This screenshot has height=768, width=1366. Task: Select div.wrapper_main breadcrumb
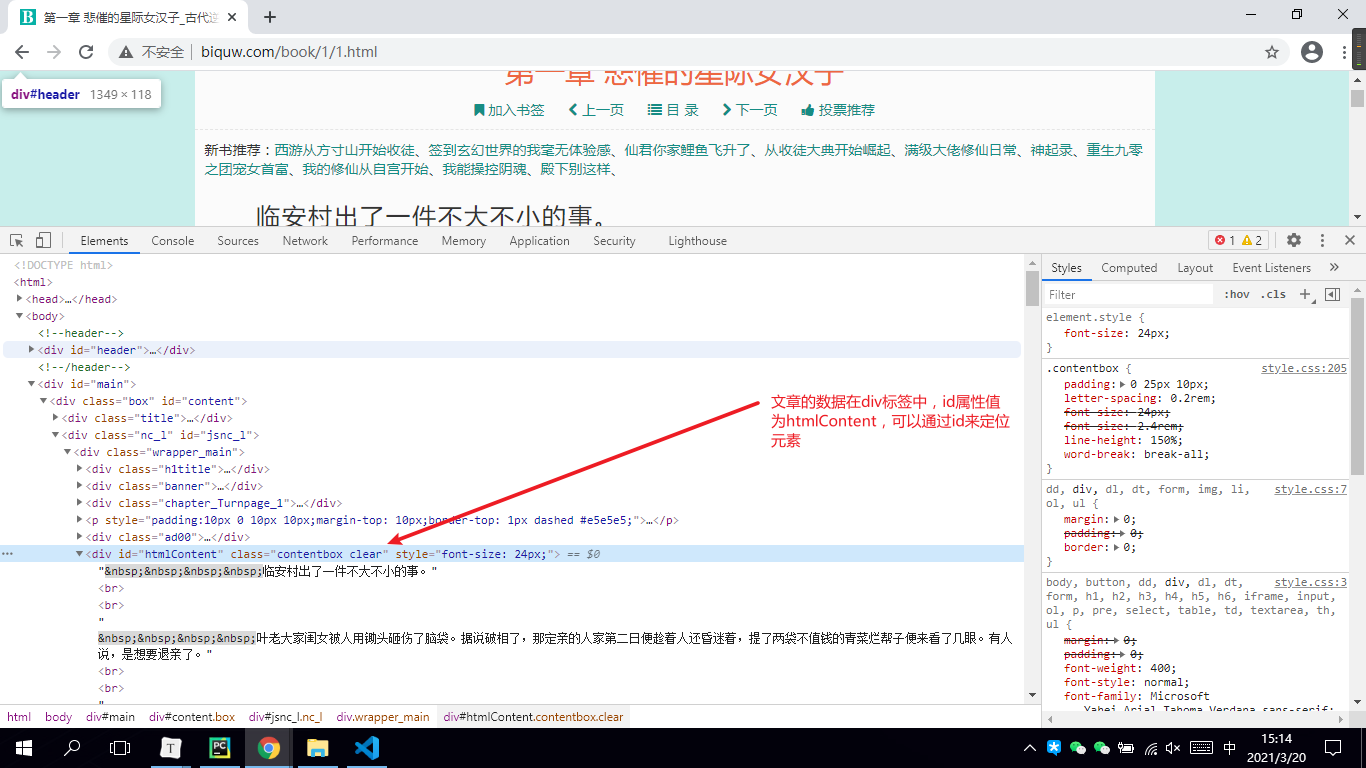click(x=383, y=717)
